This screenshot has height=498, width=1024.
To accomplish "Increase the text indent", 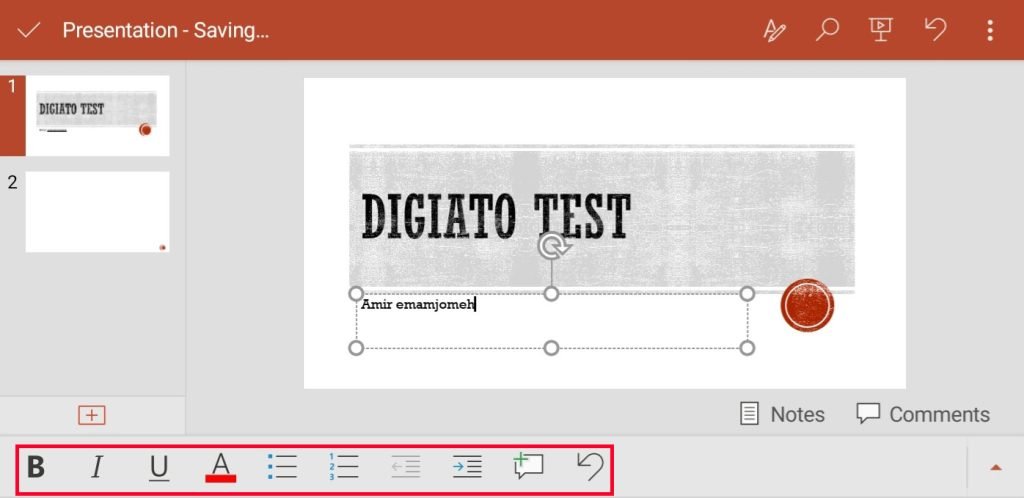I will (x=467, y=467).
